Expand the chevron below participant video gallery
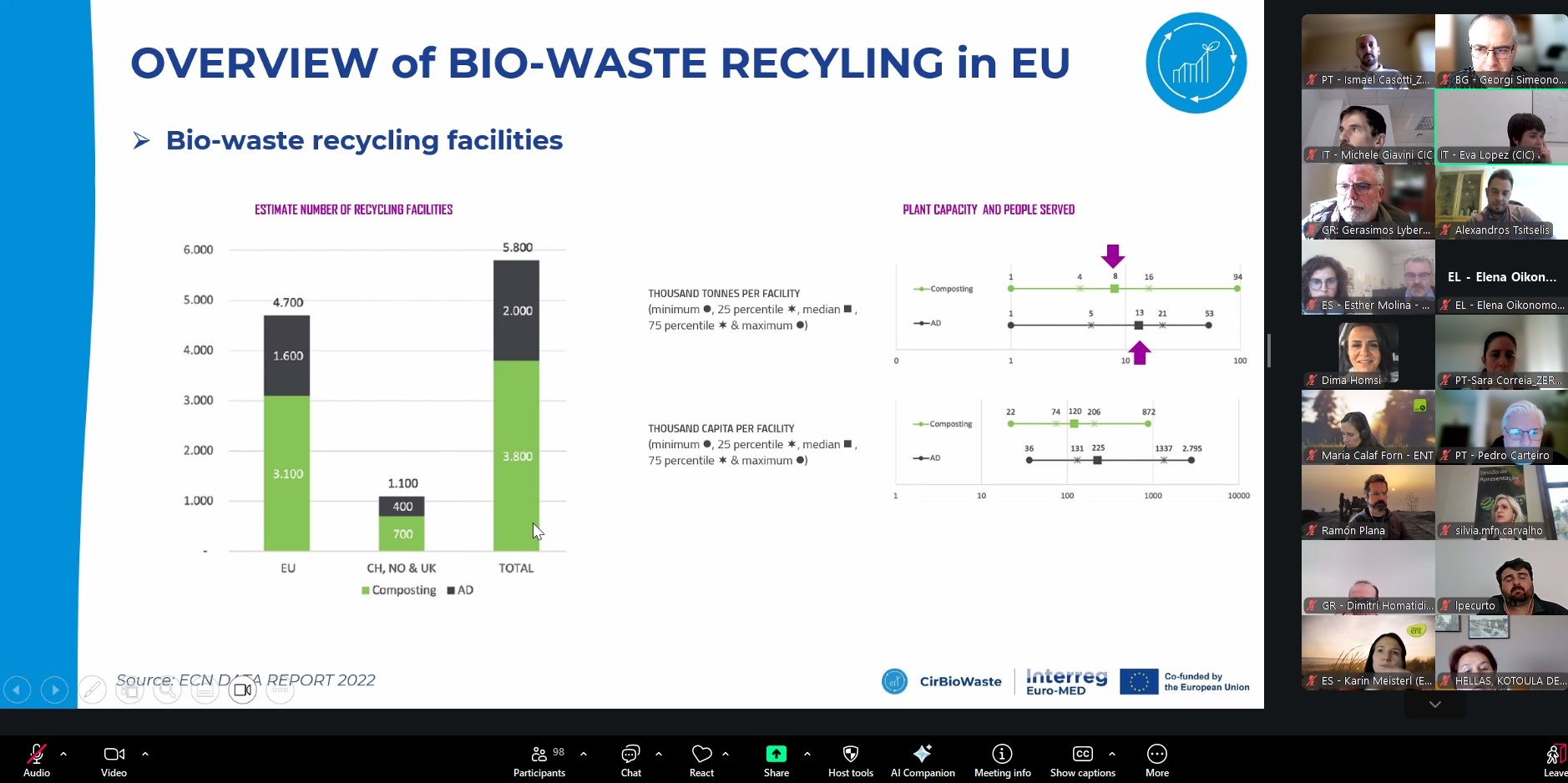 click(1434, 705)
